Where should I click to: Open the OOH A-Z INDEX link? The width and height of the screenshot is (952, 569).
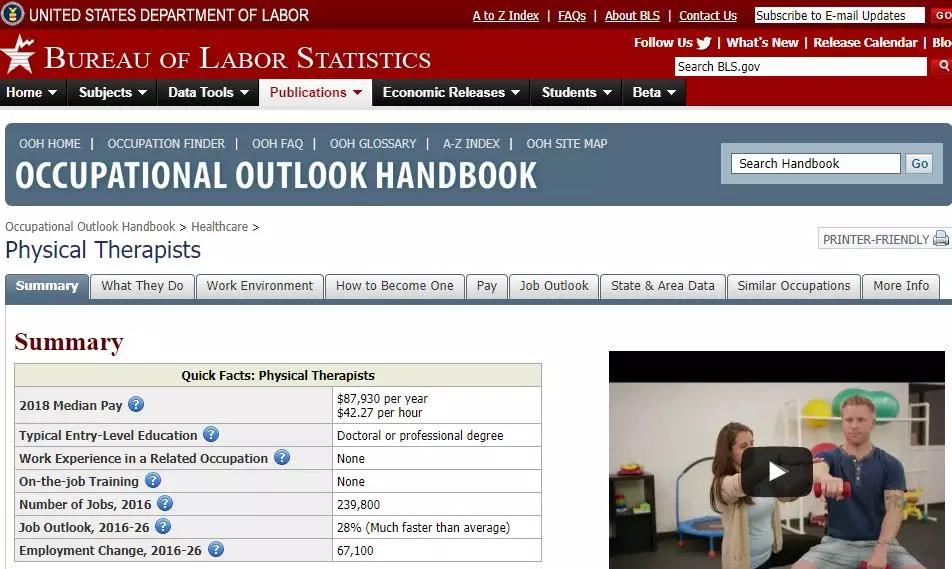(x=471, y=144)
